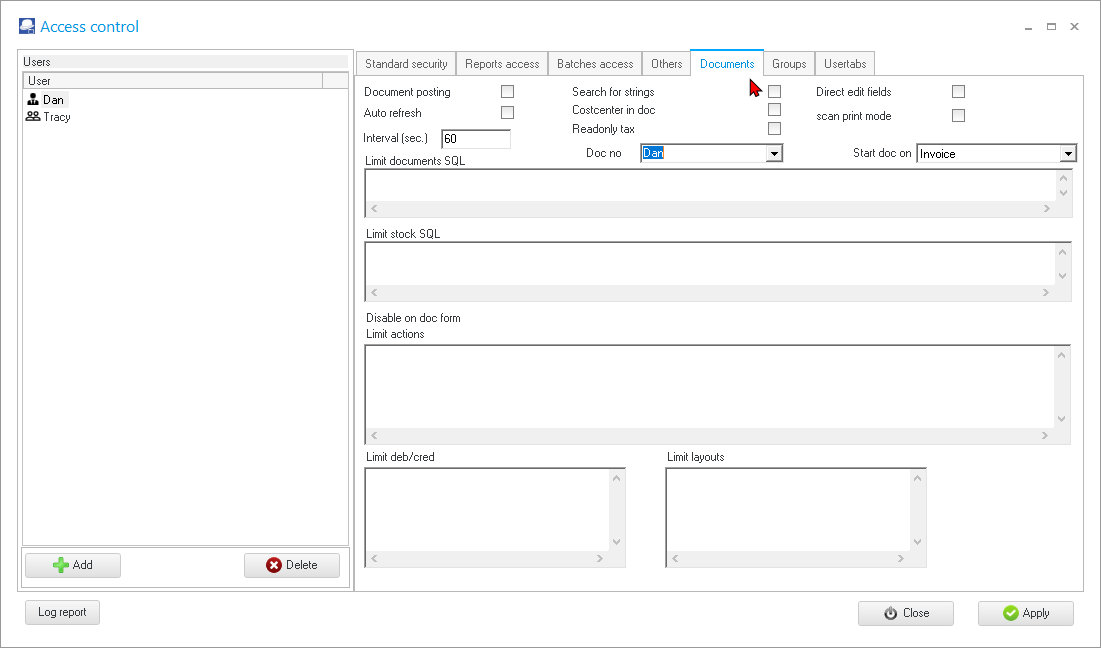Enable the Document posting checkbox

click(507, 92)
